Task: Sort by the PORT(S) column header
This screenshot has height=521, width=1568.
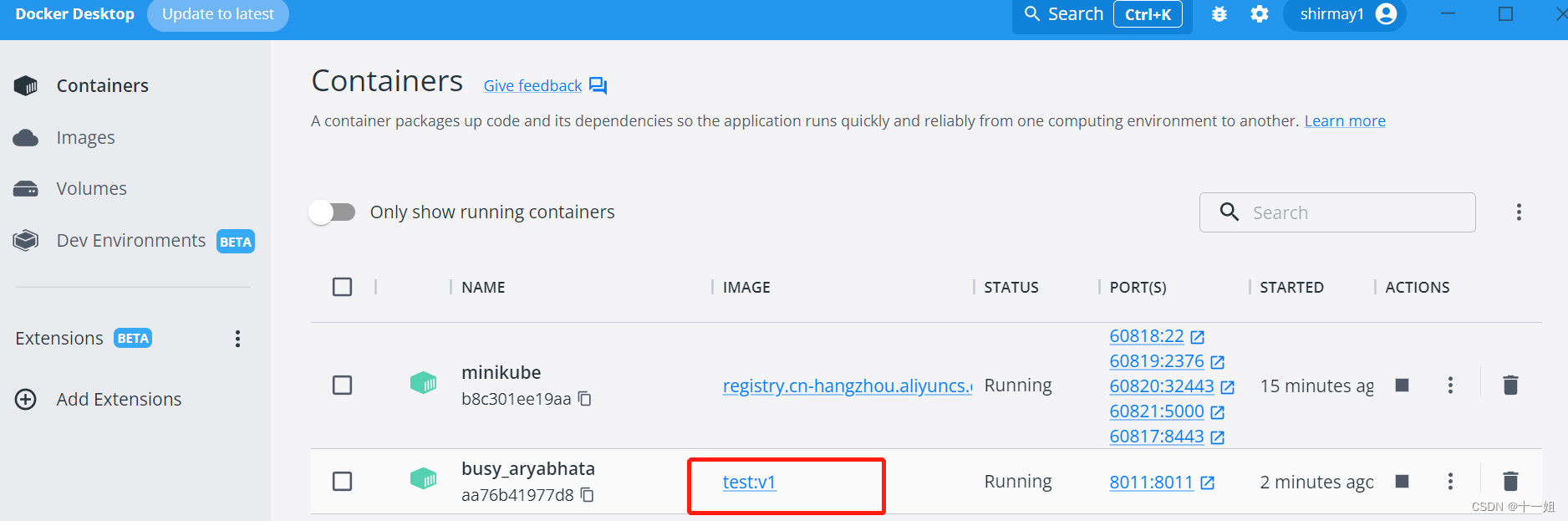Action: pos(1138,288)
